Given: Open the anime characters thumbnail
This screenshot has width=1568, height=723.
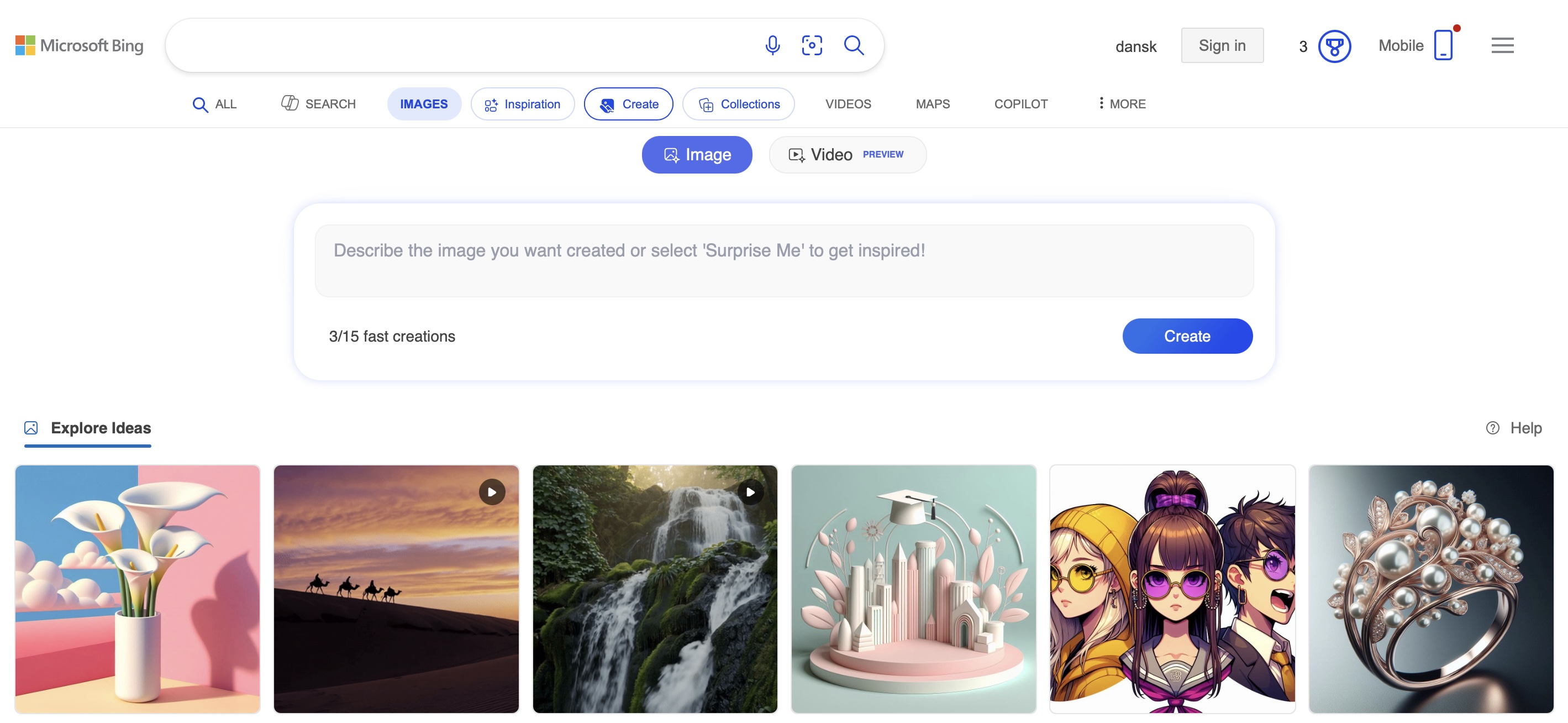Looking at the screenshot, I should click(1172, 588).
